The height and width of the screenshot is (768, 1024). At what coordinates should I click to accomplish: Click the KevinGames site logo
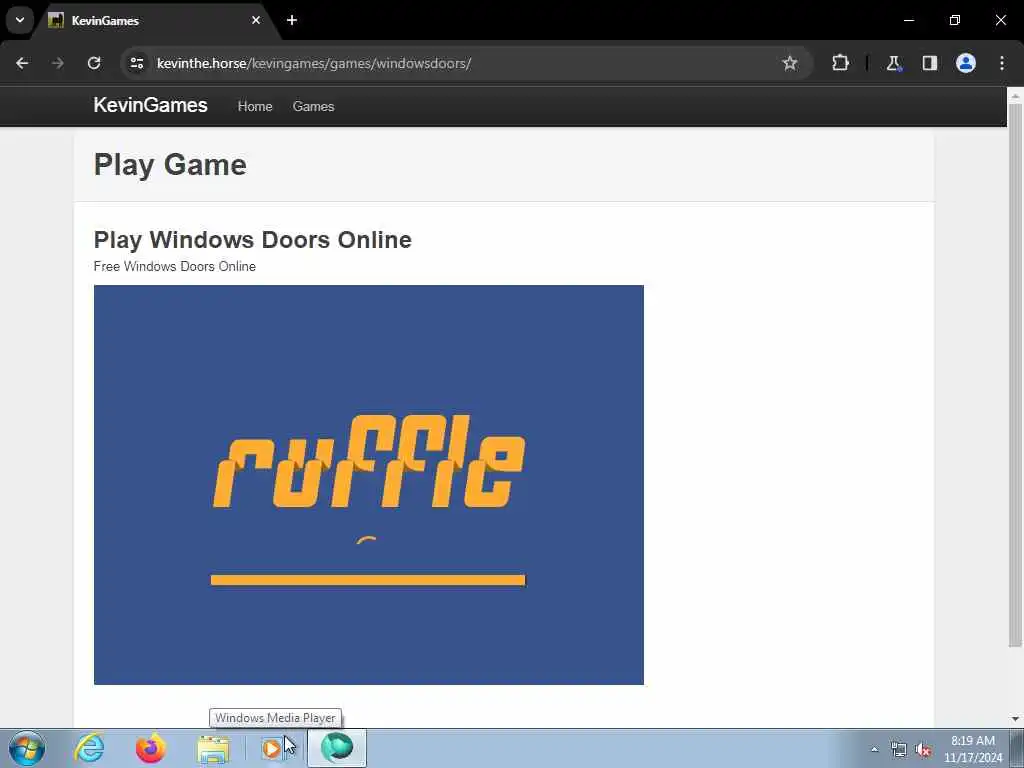(150, 105)
